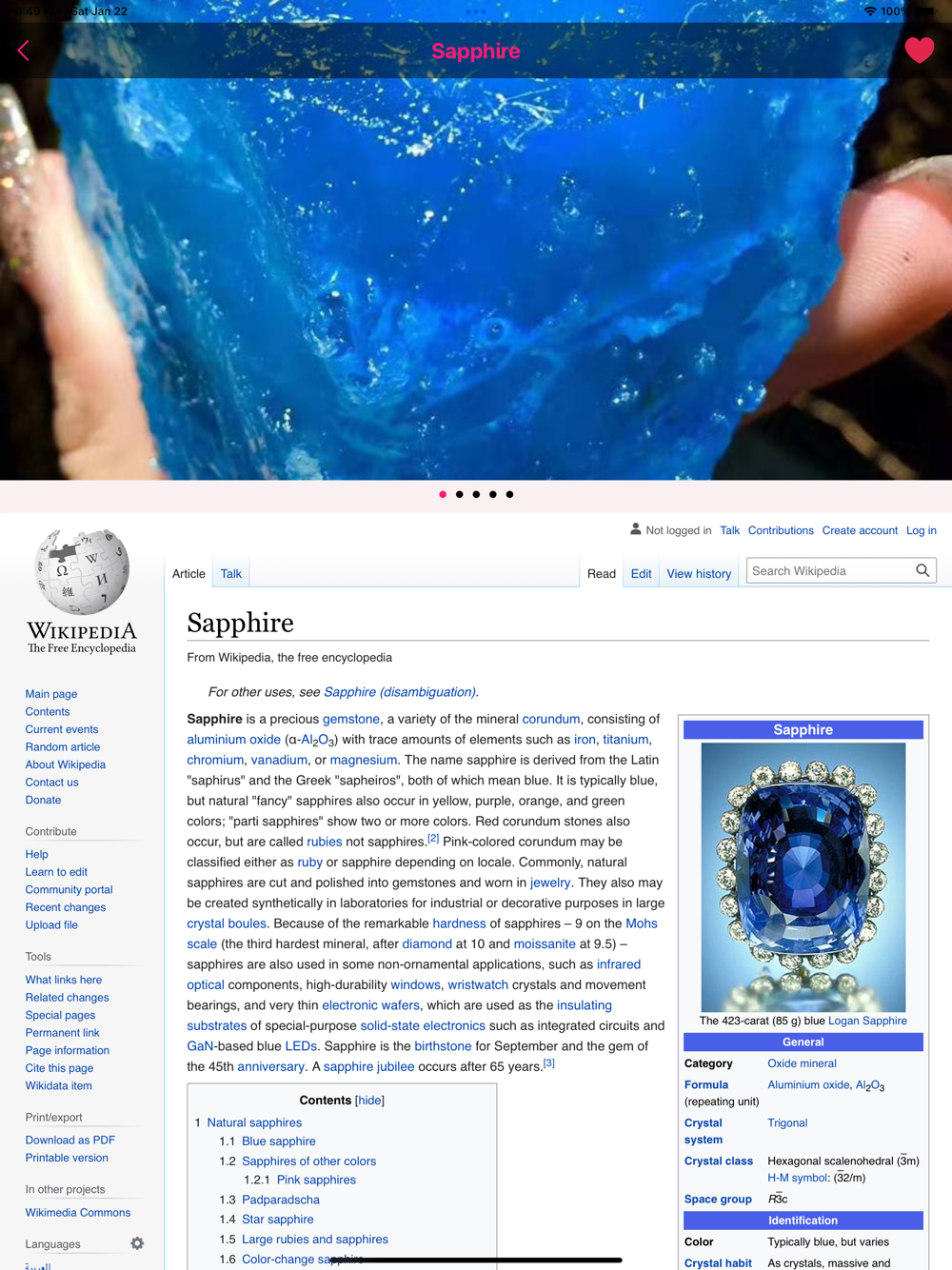Screen dimensions: 952x1270
Task: Open the Talk tab beside Article
Action: 231,573
